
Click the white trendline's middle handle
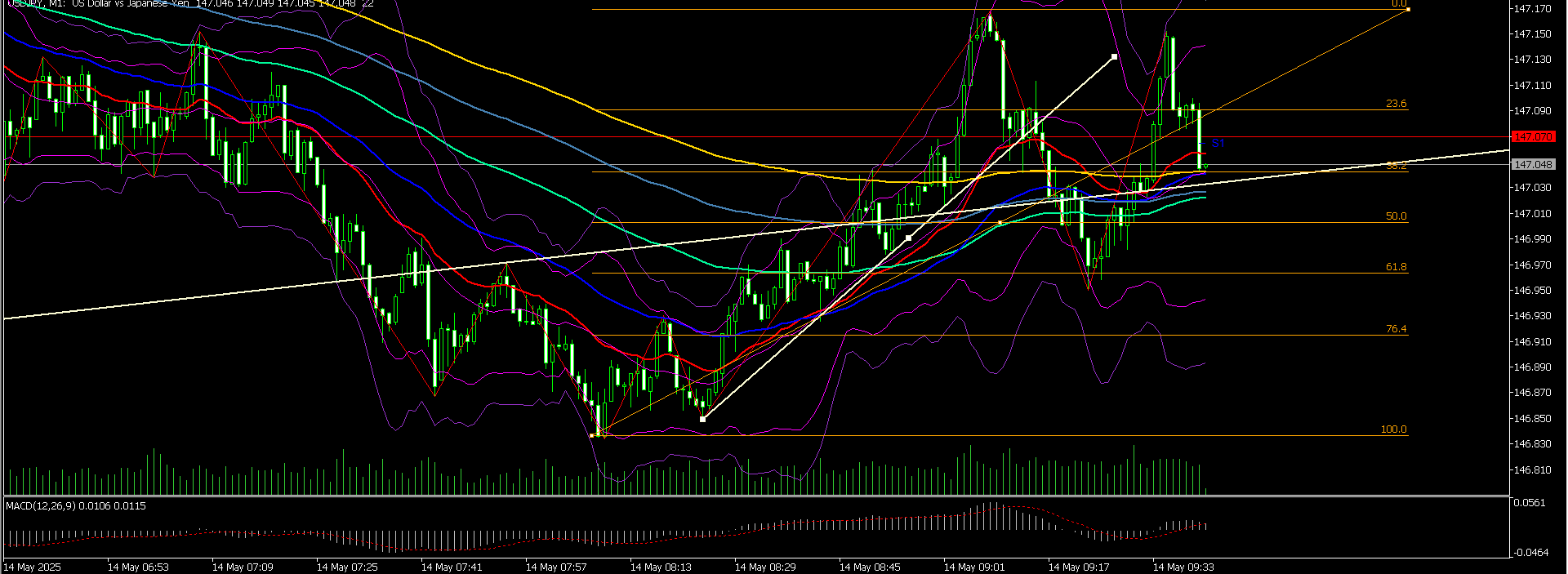click(x=909, y=238)
